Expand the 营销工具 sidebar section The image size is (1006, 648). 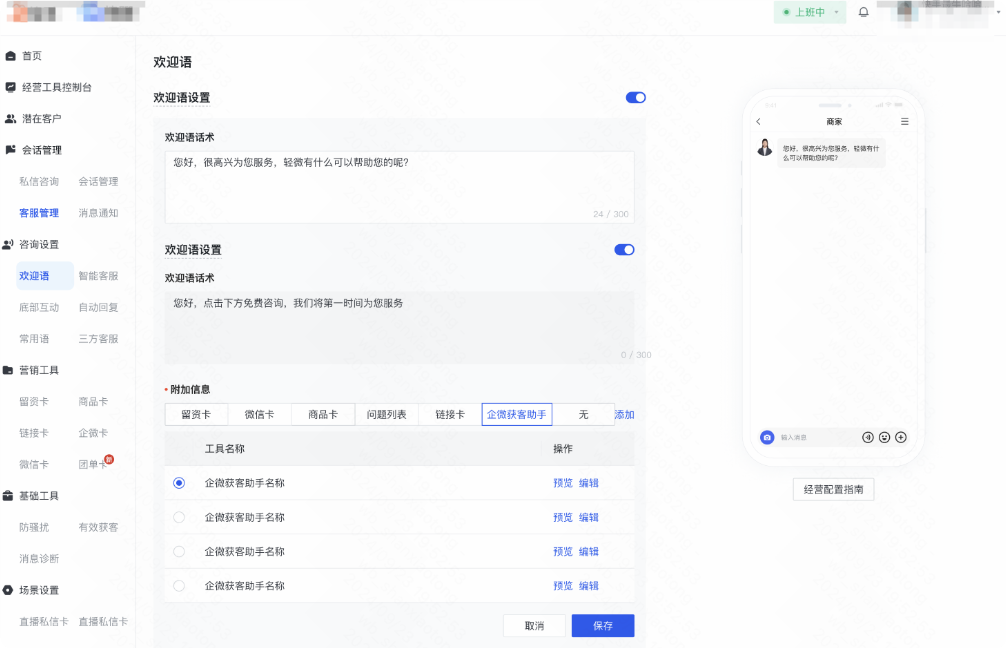(x=38, y=370)
